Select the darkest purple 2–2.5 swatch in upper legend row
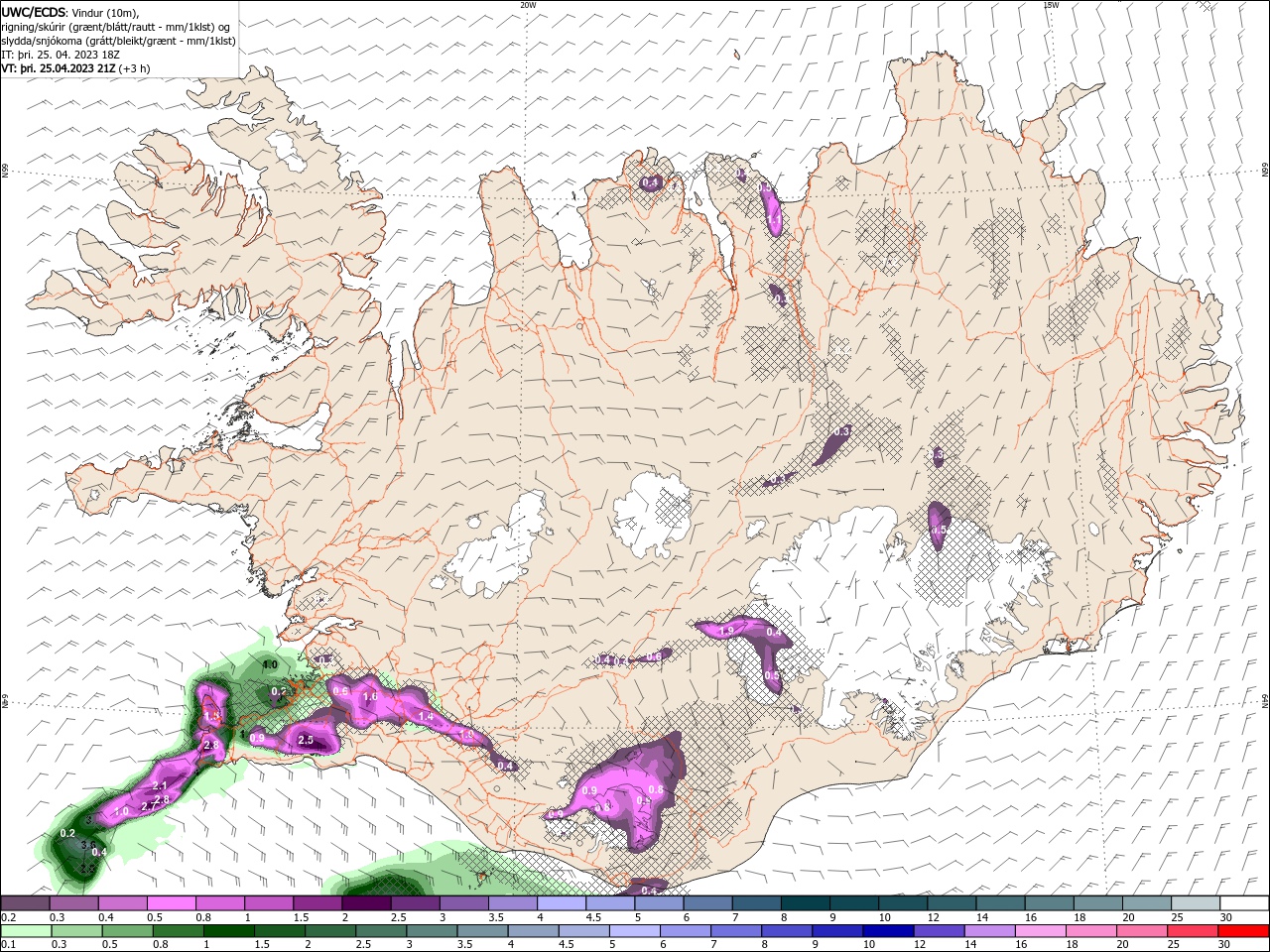The image size is (1270, 952). [x=366, y=903]
